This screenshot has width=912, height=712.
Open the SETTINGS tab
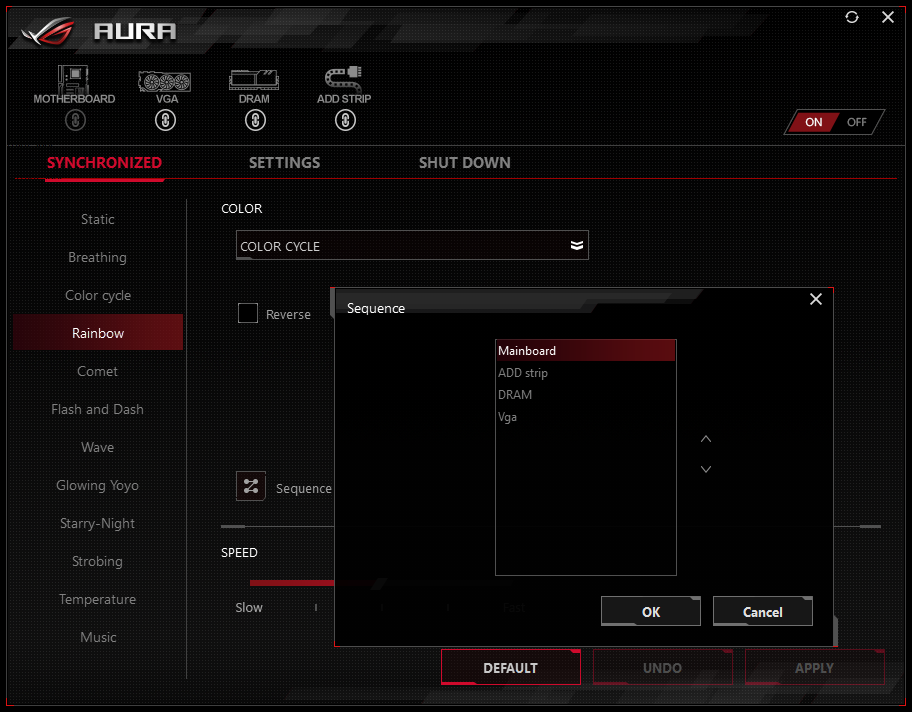pos(284,163)
